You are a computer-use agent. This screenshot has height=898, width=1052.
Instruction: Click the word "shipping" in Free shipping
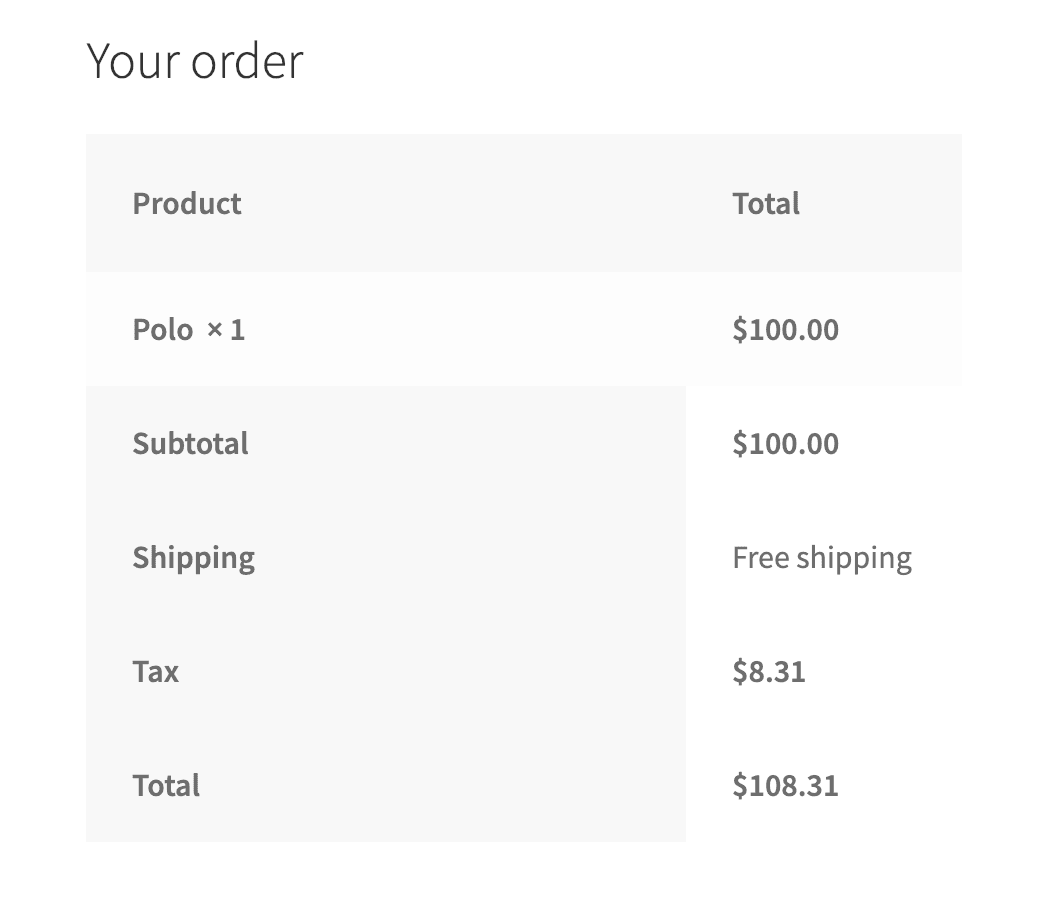854,558
